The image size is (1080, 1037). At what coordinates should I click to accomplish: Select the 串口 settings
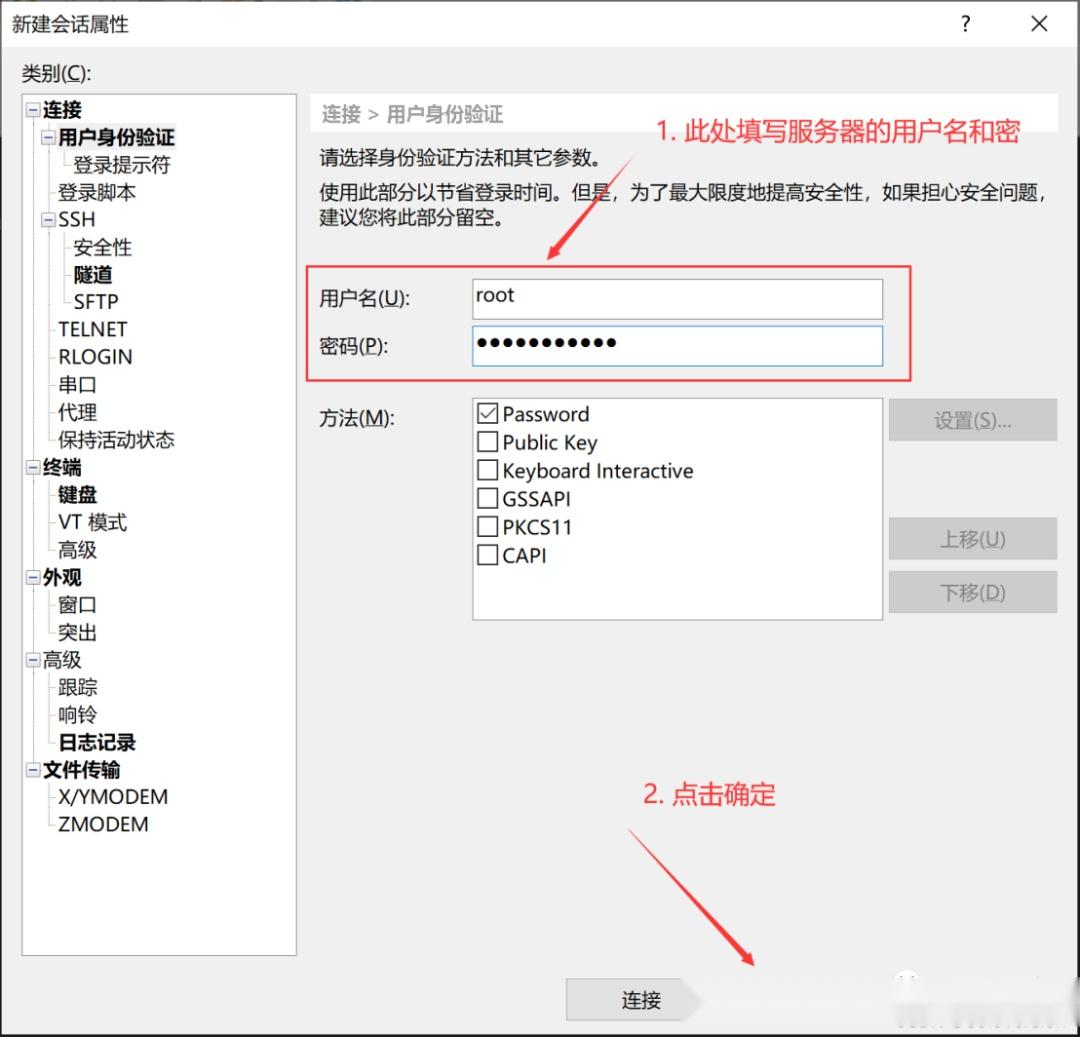coord(76,385)
